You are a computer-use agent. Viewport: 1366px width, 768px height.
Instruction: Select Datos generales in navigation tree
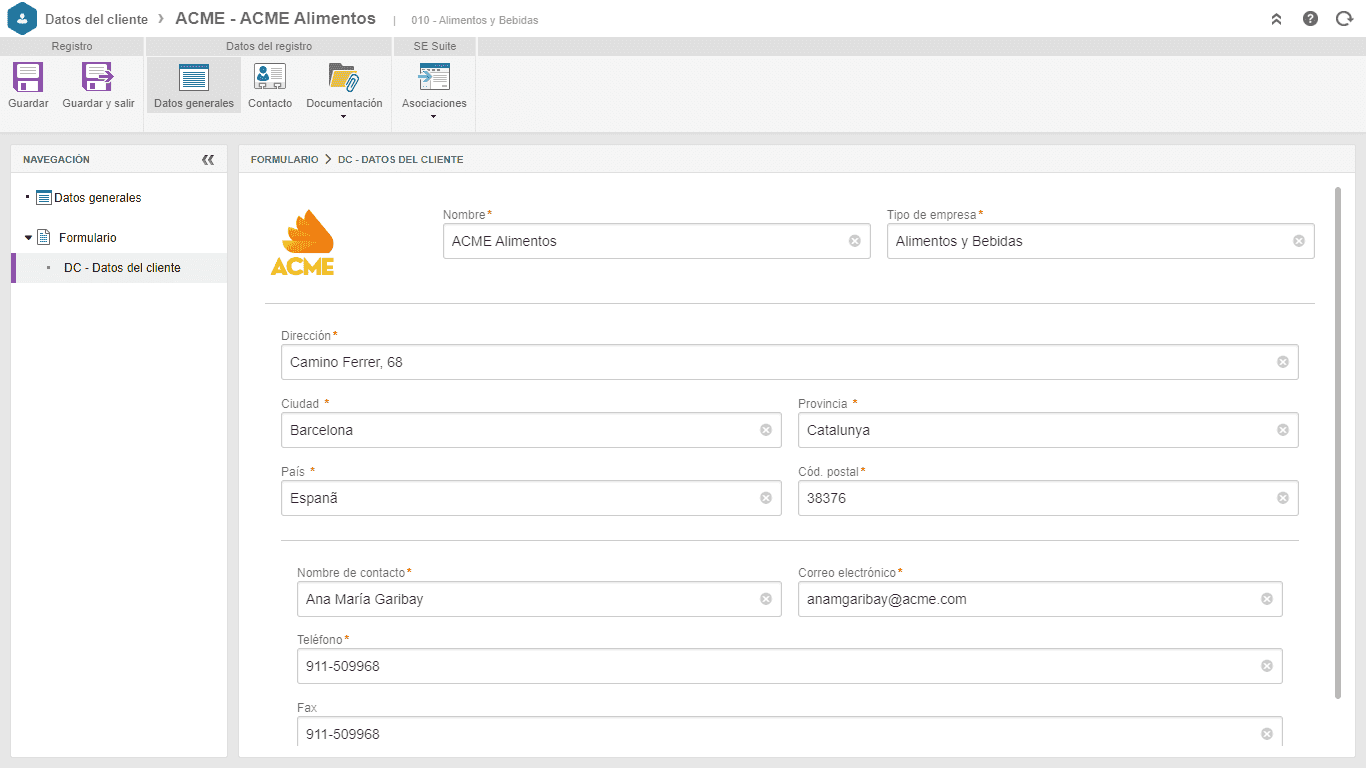click(x=98, y=198)
